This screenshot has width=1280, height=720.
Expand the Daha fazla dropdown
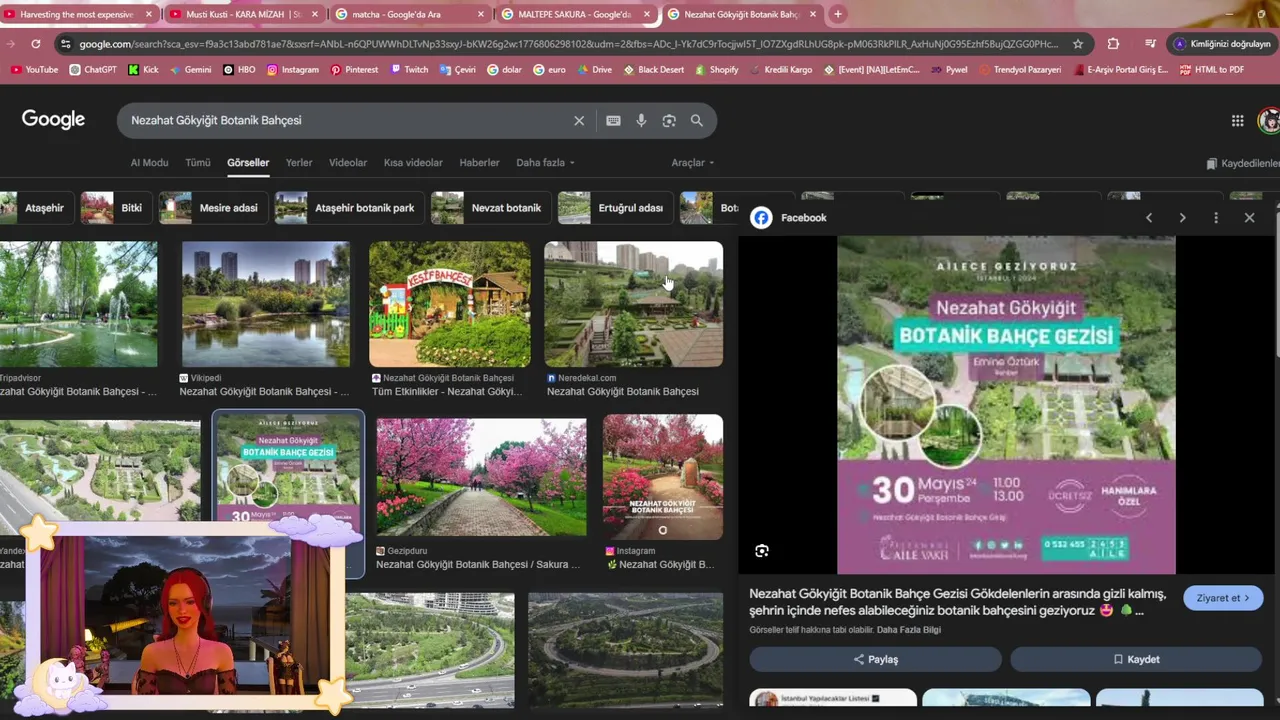coord(545,163)
